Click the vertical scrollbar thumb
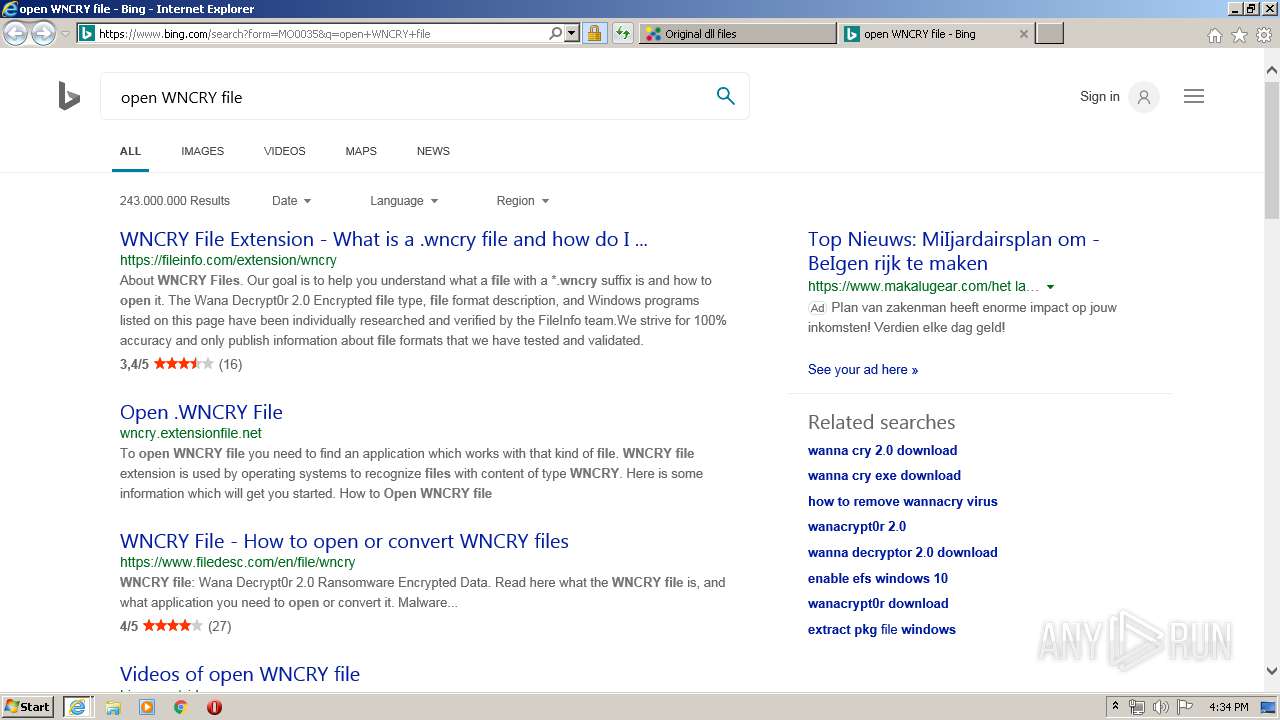This screenshot has width=1280, height=720. (x=1272, y=150)
